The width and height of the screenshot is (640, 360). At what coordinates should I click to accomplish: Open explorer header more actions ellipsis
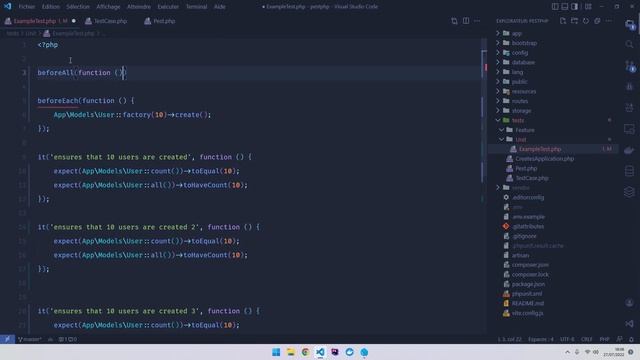(609, 21)
